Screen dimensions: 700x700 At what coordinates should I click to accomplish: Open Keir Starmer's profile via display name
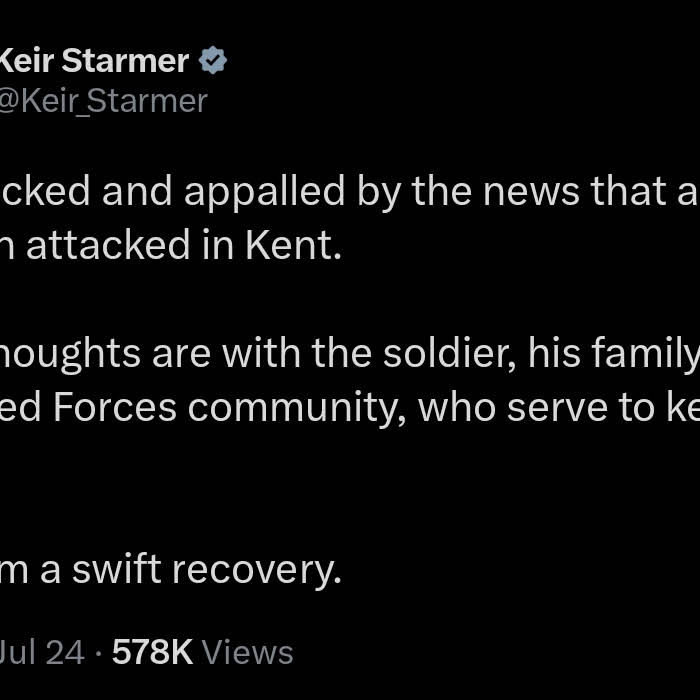[93, 61]
